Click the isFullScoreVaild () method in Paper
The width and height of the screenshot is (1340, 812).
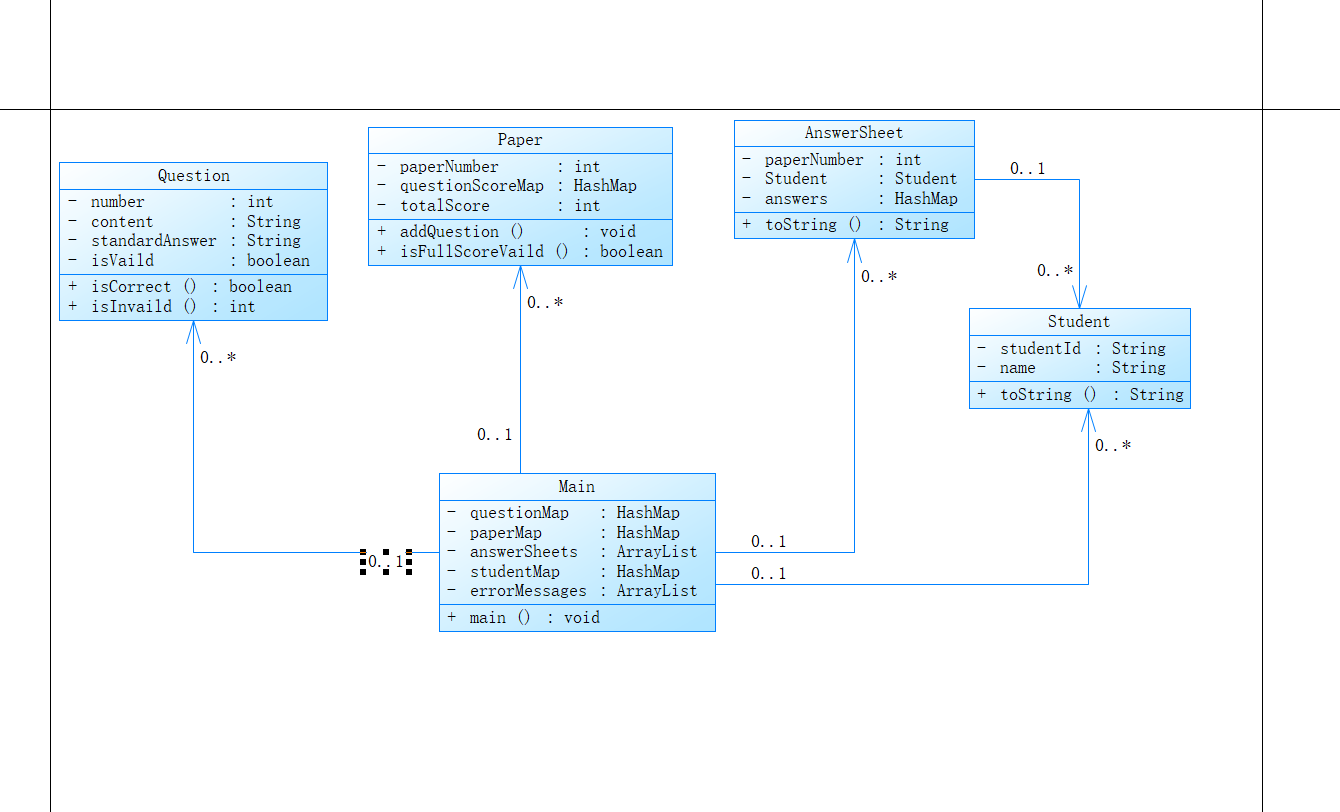pos(520,252)
